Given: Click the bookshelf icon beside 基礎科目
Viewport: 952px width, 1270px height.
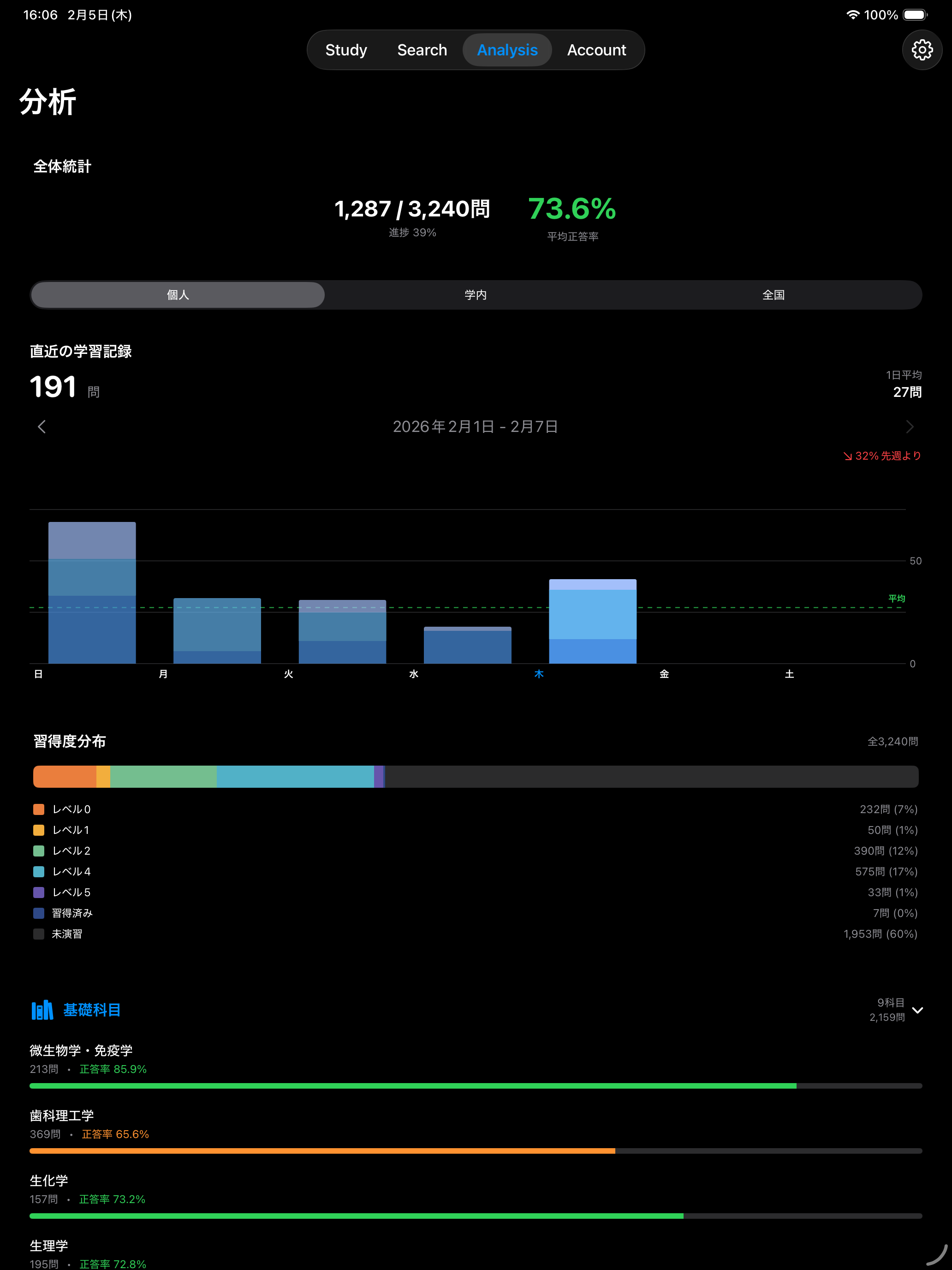Looking at the screenshot, I should pyautogui.click(x=42, y=1010).
